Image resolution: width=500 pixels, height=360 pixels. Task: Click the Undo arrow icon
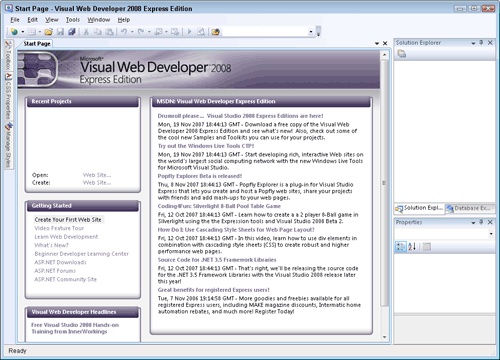124,32
